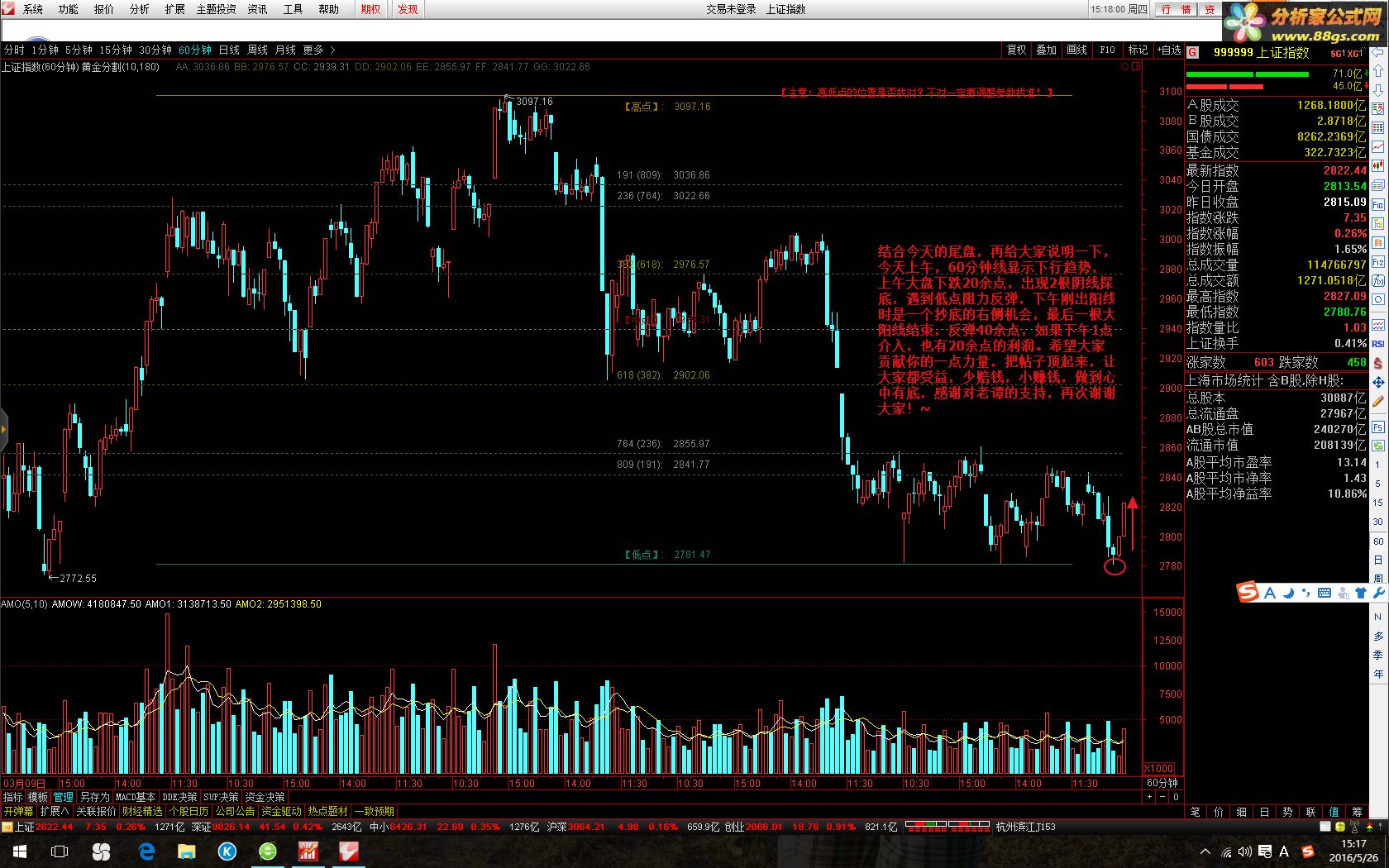1389x868 pixels.
Task: Open Microsoft Edge from taskbar
Action: [147, 851]
